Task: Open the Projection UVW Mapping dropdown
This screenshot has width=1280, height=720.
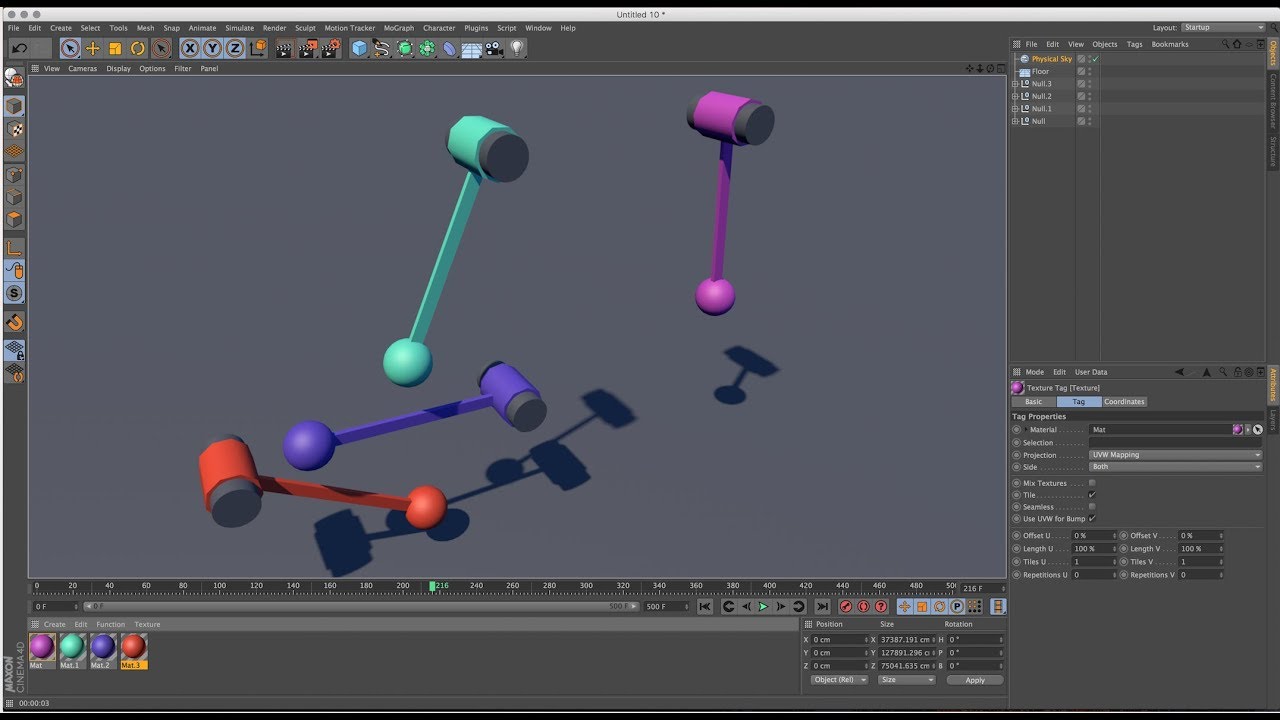Action: (1175, 455)
